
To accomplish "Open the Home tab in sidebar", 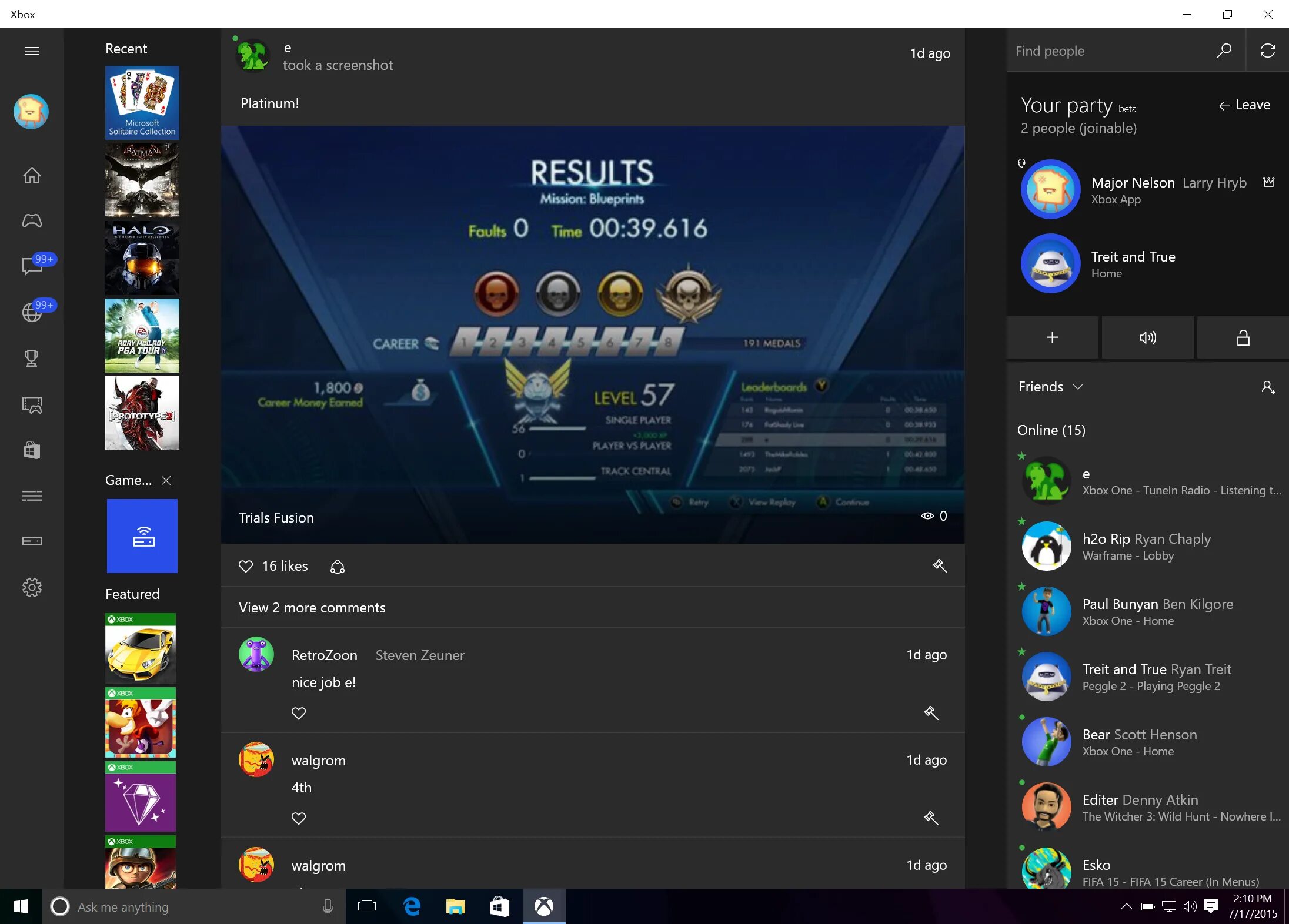I will (x=32, y=175).
